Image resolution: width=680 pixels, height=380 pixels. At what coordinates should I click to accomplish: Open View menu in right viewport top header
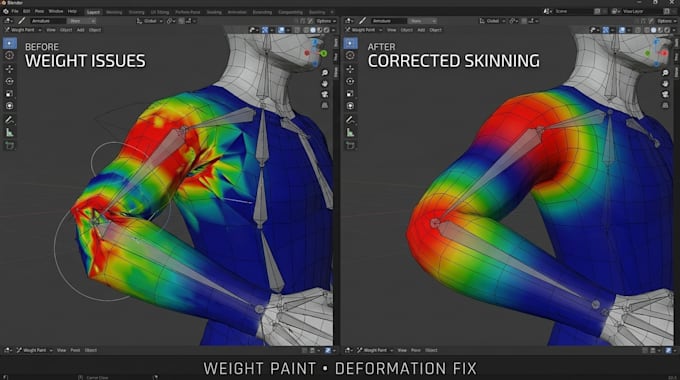click(x=392, y=30)
